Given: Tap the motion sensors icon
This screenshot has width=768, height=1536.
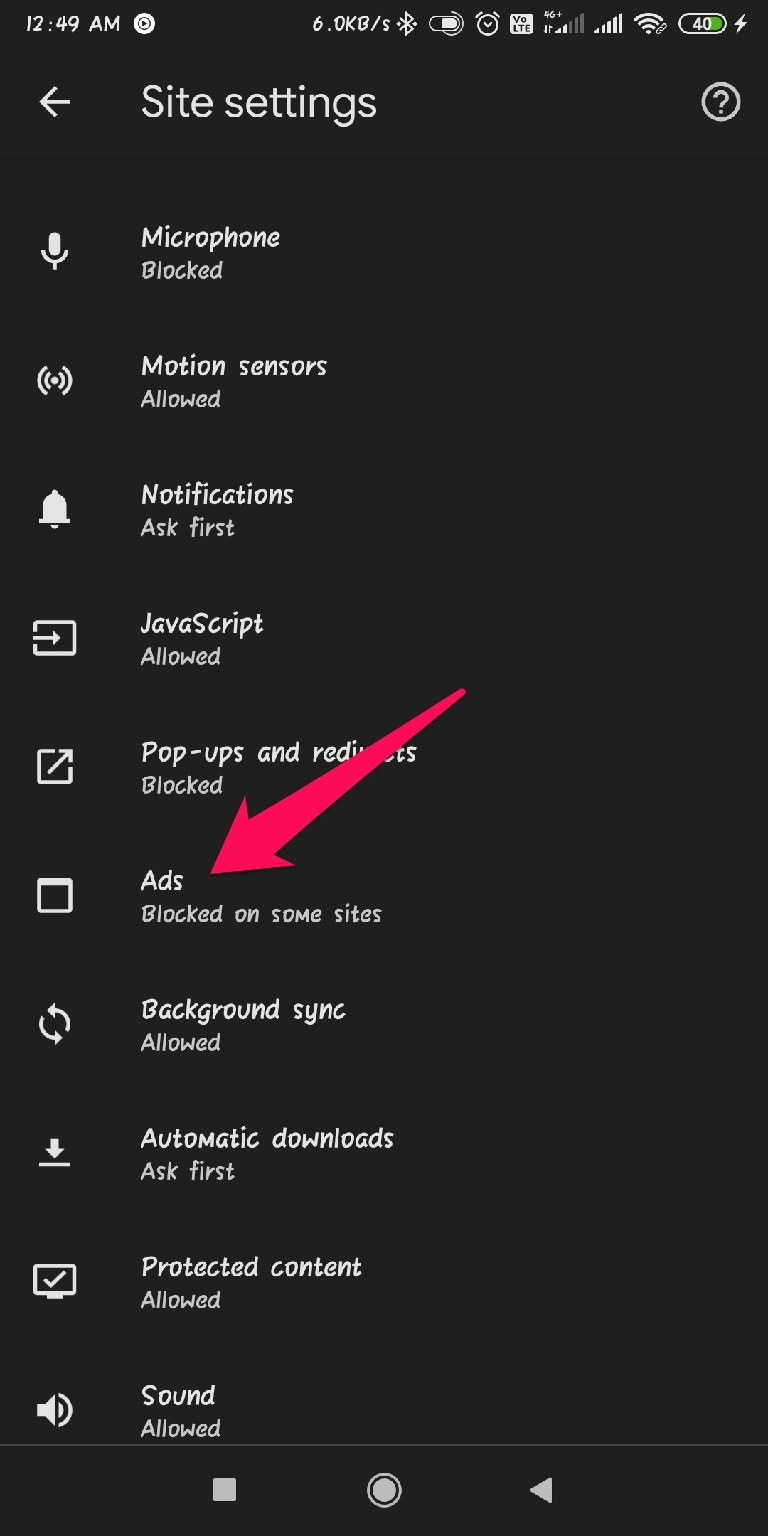Looking at the screenshot, I should tap(54, 381).
